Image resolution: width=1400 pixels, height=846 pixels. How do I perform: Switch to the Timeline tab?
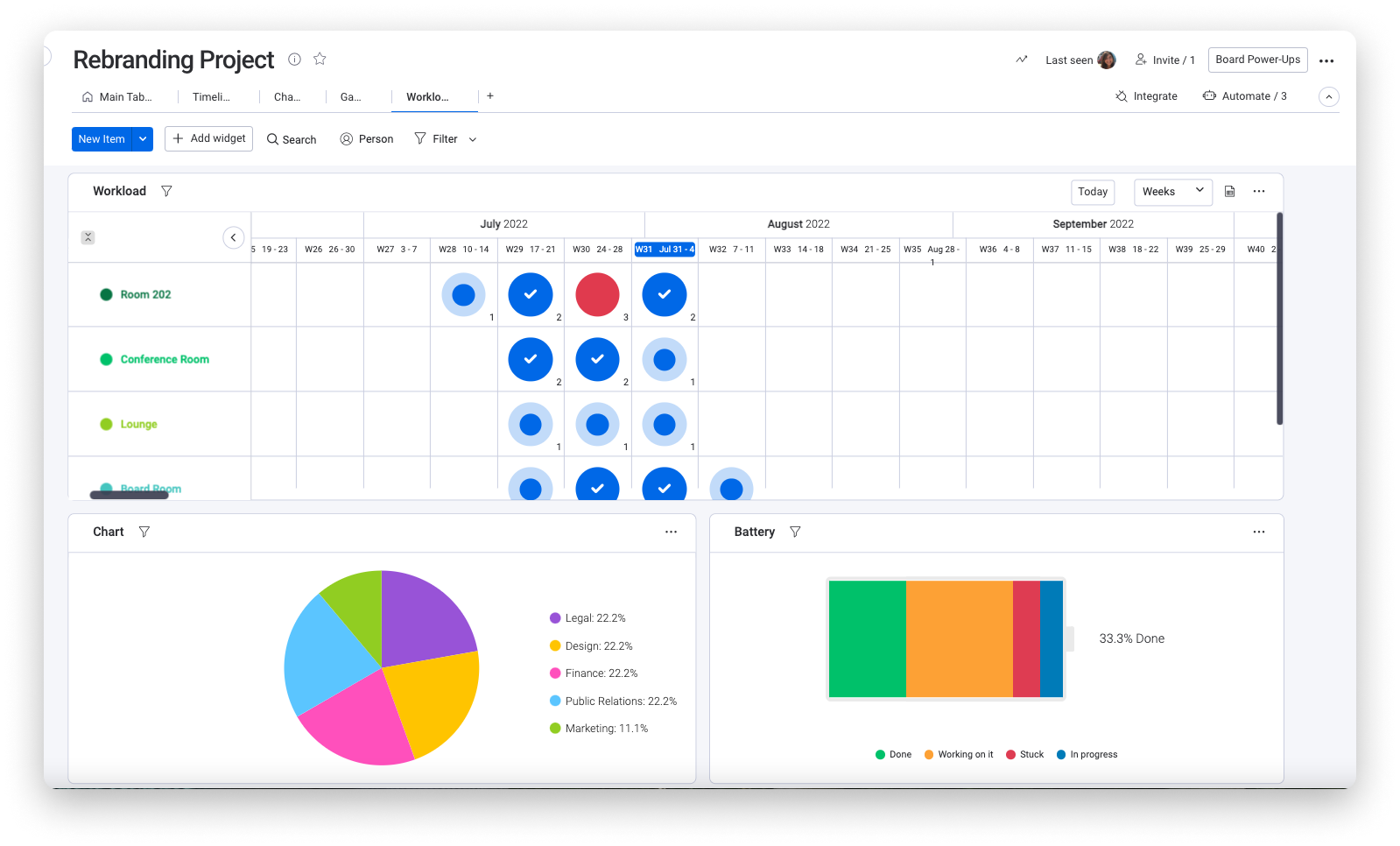[211, 97]
